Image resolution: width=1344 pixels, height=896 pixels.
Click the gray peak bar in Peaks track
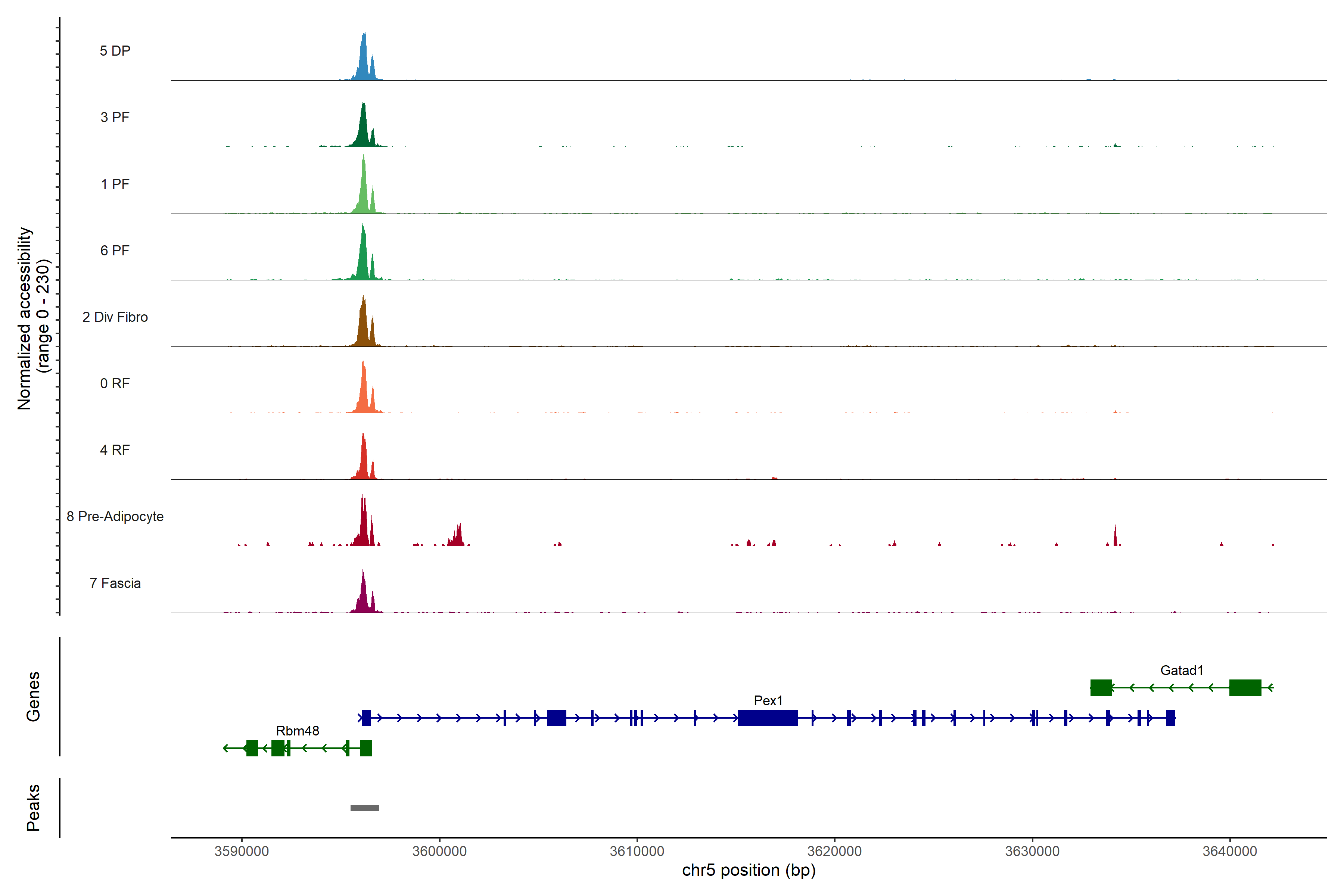pyautogui.click(x=365, y=808)
